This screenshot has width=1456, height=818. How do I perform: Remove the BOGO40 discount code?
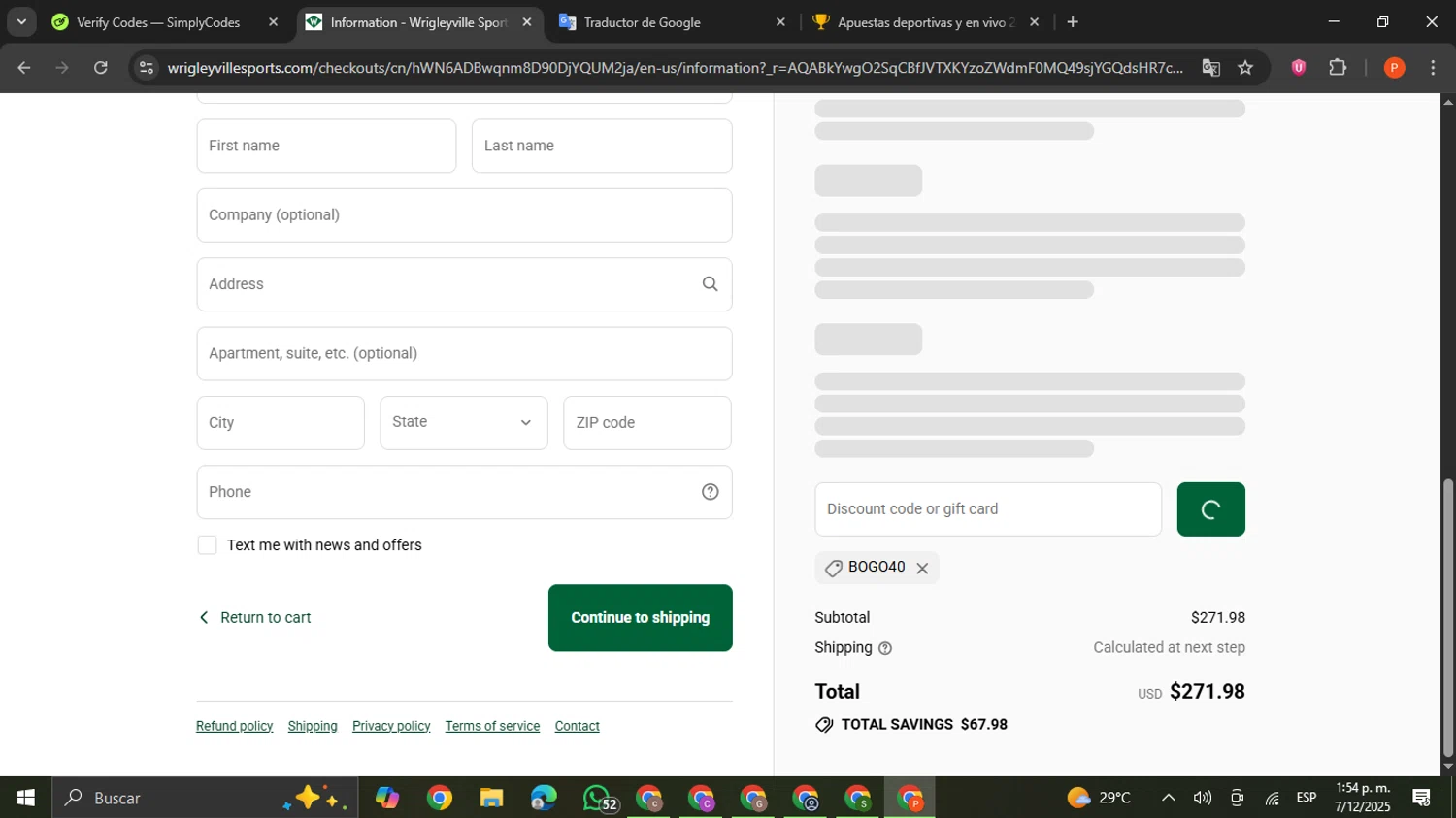(922, 569)
